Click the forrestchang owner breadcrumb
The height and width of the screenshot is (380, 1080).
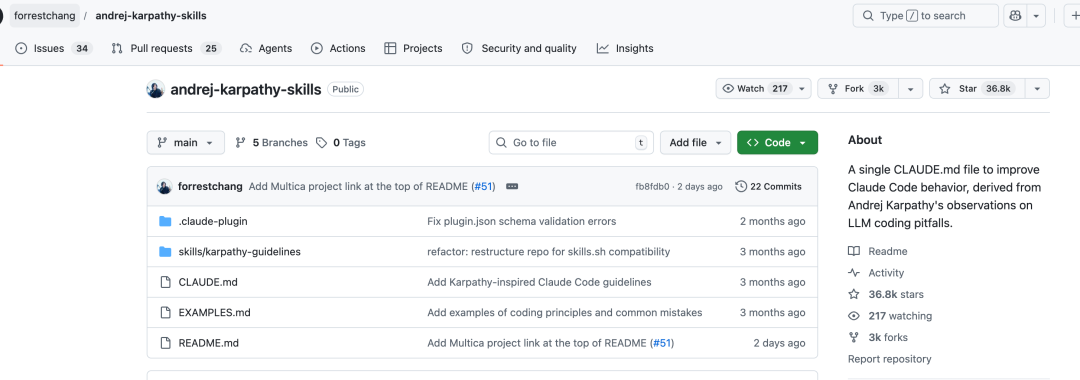(x=44, y=15)
